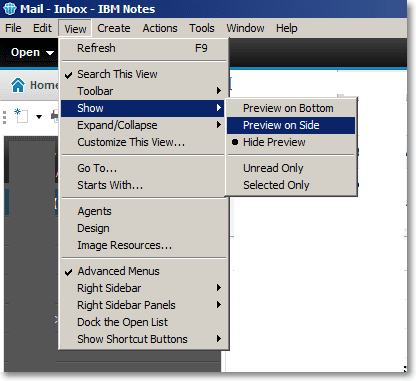Open the Tools menu

pyautogui.click(x=202, y=28)
